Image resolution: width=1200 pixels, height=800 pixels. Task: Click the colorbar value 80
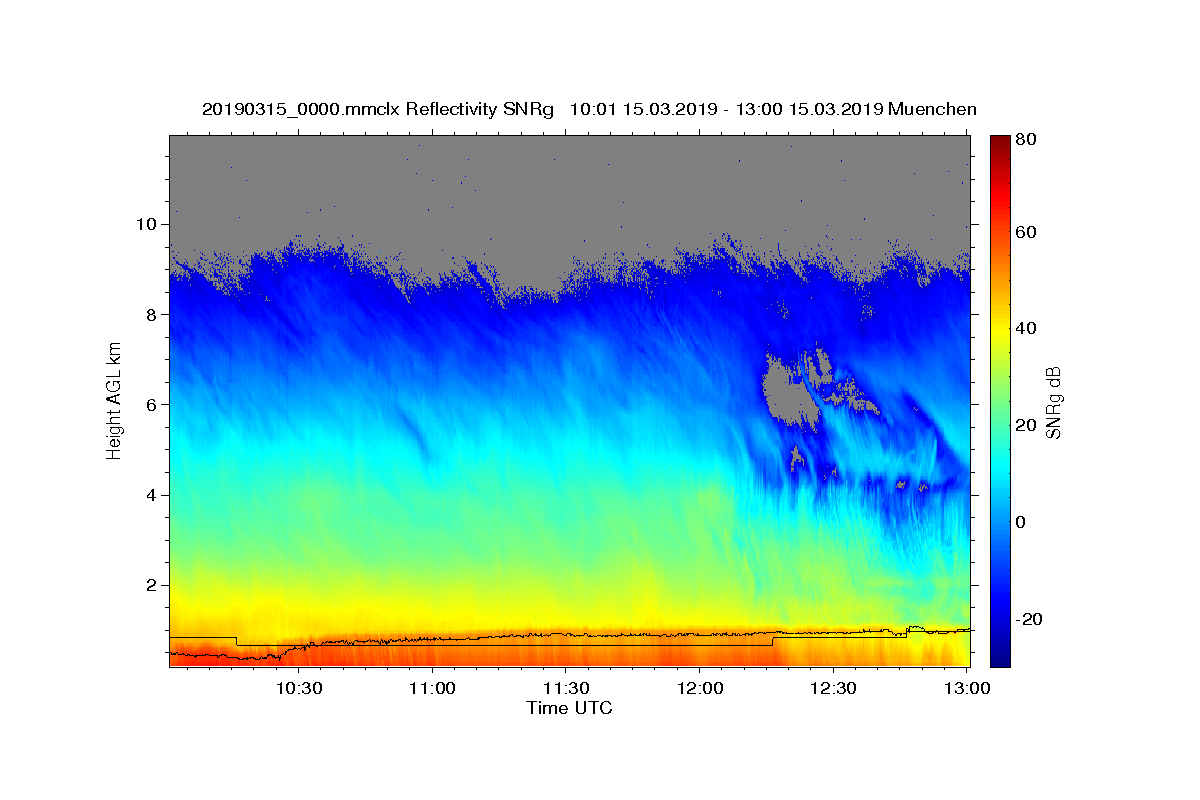[1027, 139]
